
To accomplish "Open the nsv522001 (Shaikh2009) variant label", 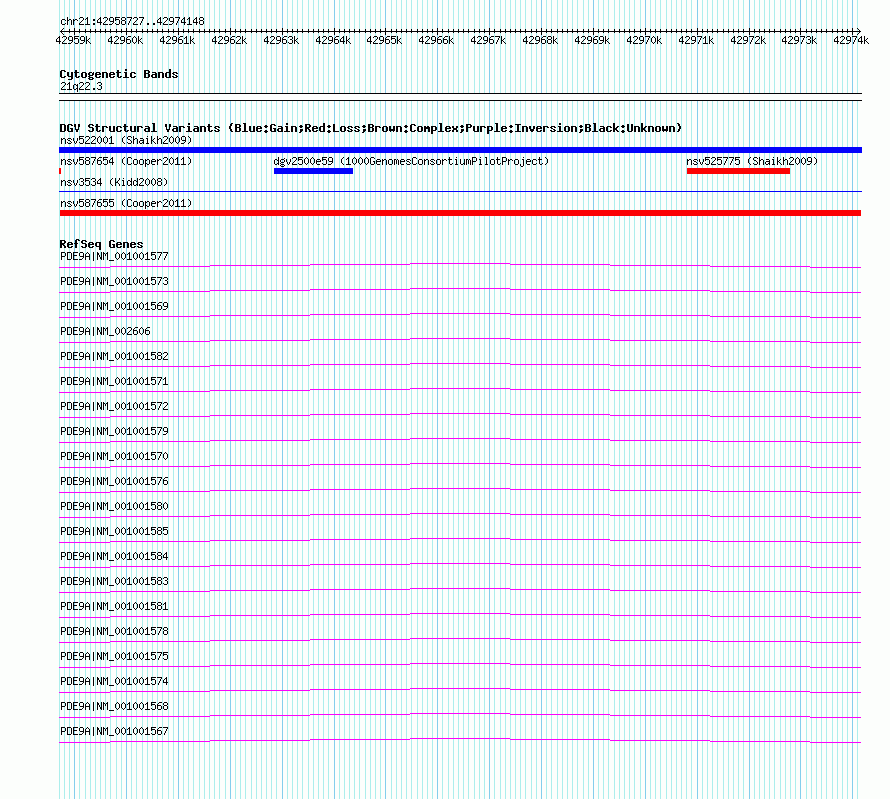I will tap(126, 140).
